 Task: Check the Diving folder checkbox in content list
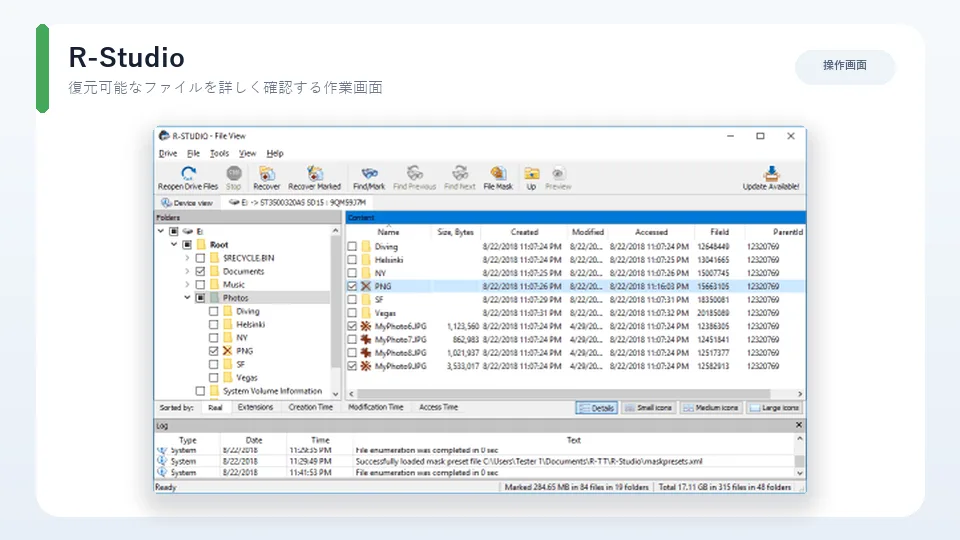pyautogui.click(x=352, y=247)
